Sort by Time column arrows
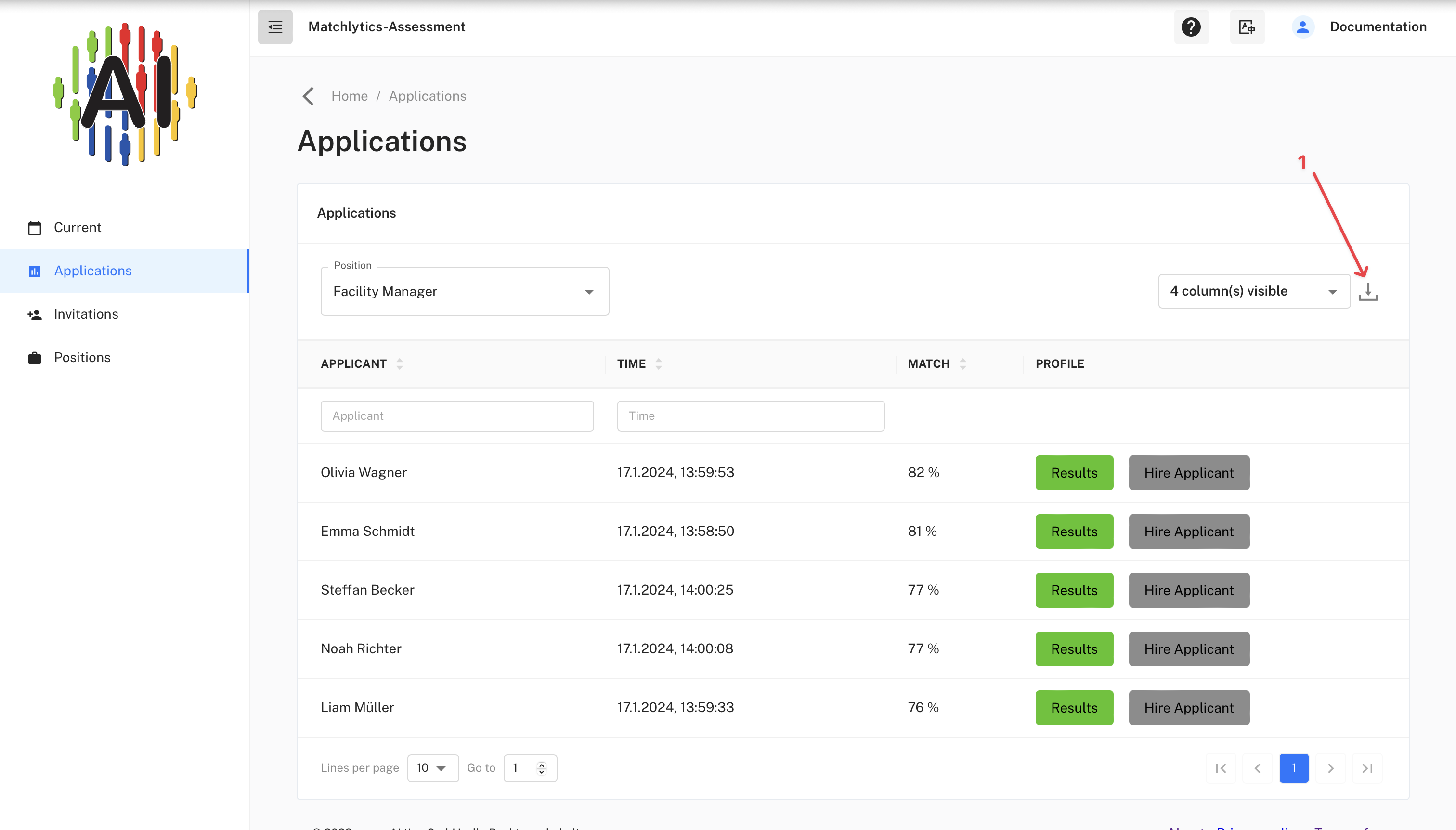 tap(659, 363)
